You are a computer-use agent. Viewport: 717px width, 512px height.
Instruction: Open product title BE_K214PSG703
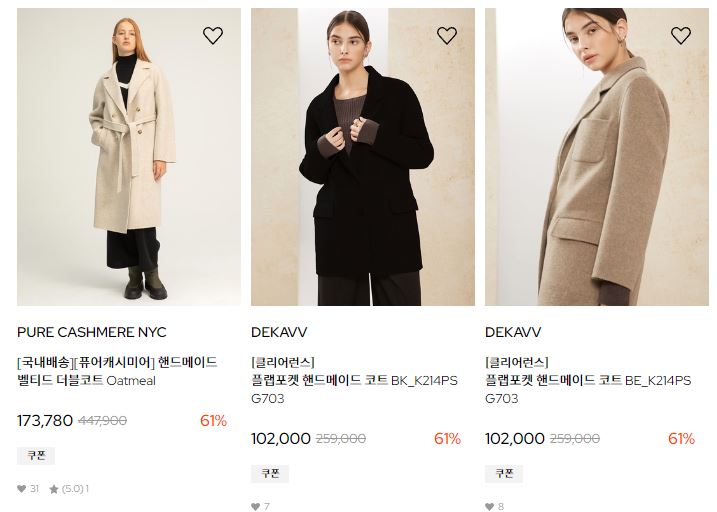(x=589, y=380)
